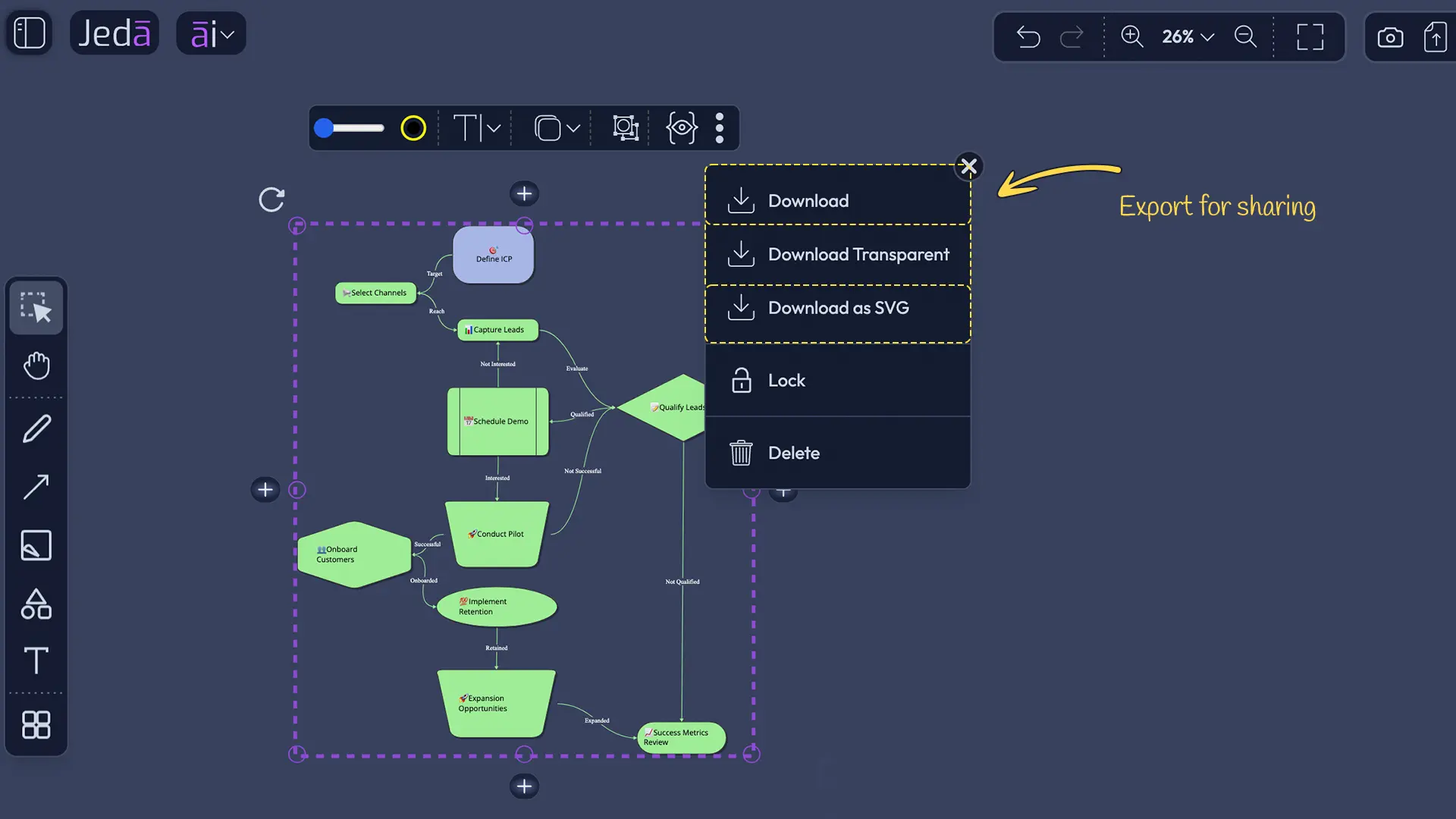The width and height of the screenshot is (1456, 819).
Task: Open the yellow stroke color swatch
Action: point(413,128)
